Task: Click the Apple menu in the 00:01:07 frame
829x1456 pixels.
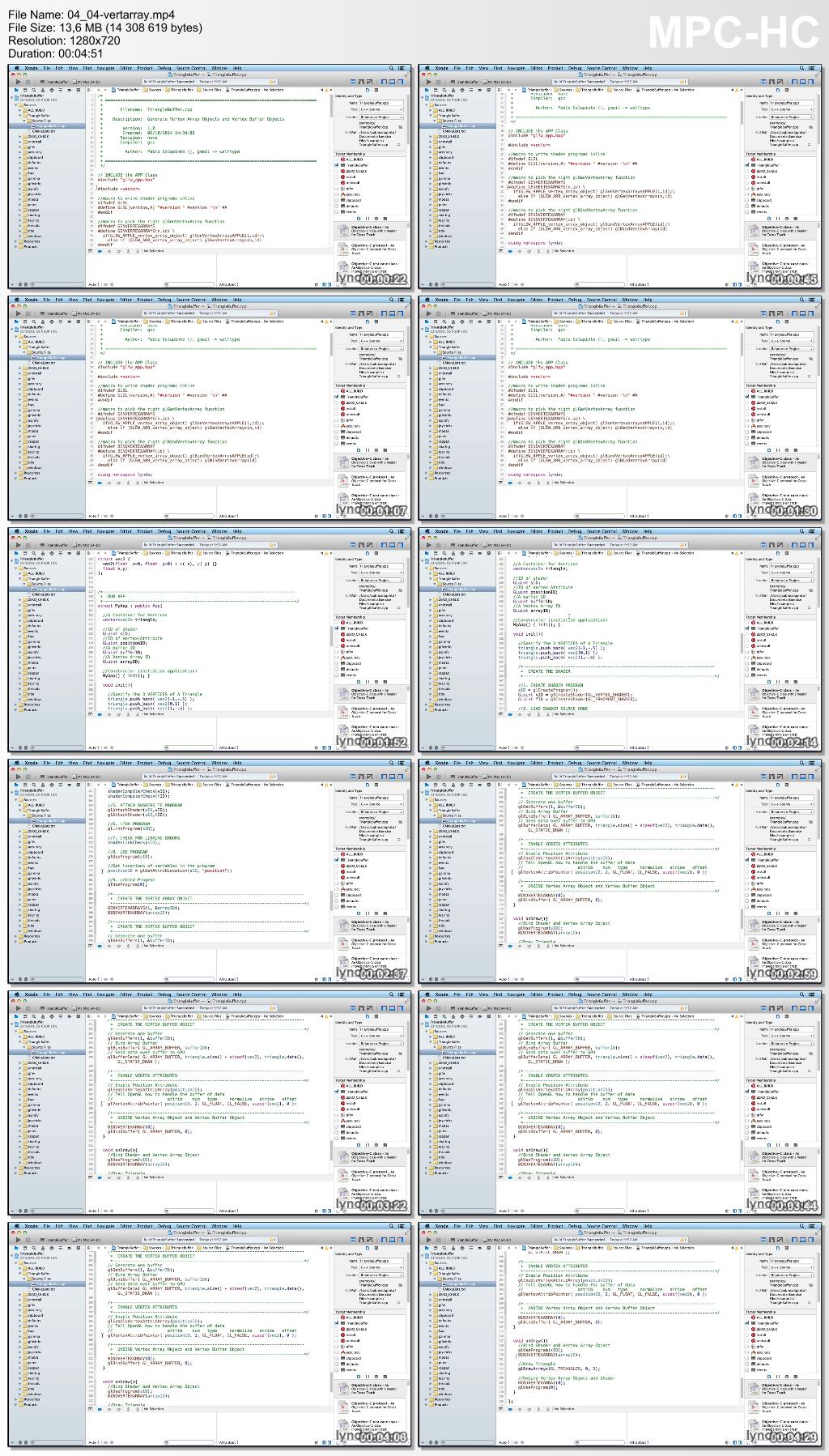Action: point(17,300)
